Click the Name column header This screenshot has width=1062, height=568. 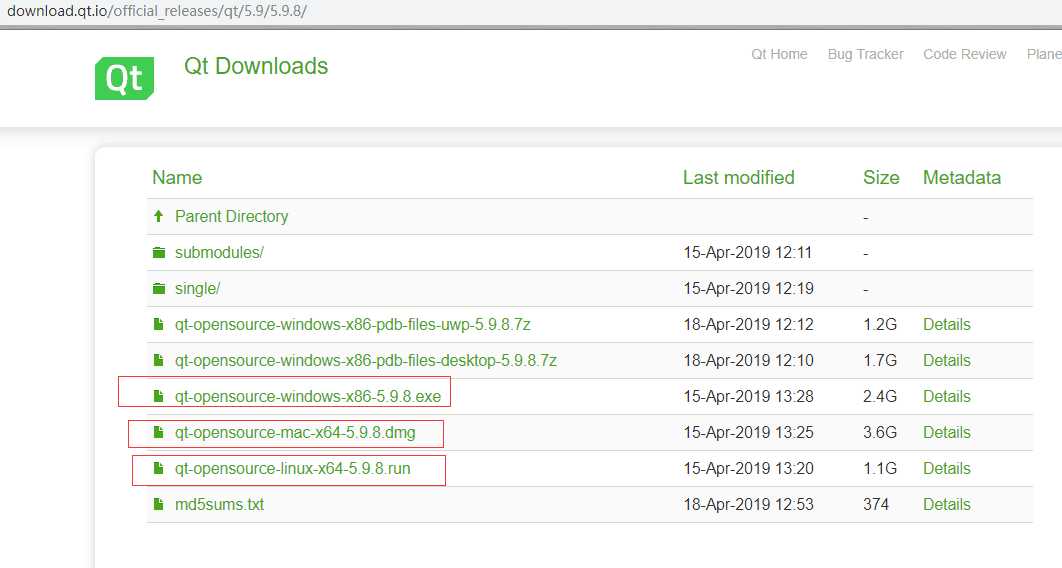pos(177,177)
